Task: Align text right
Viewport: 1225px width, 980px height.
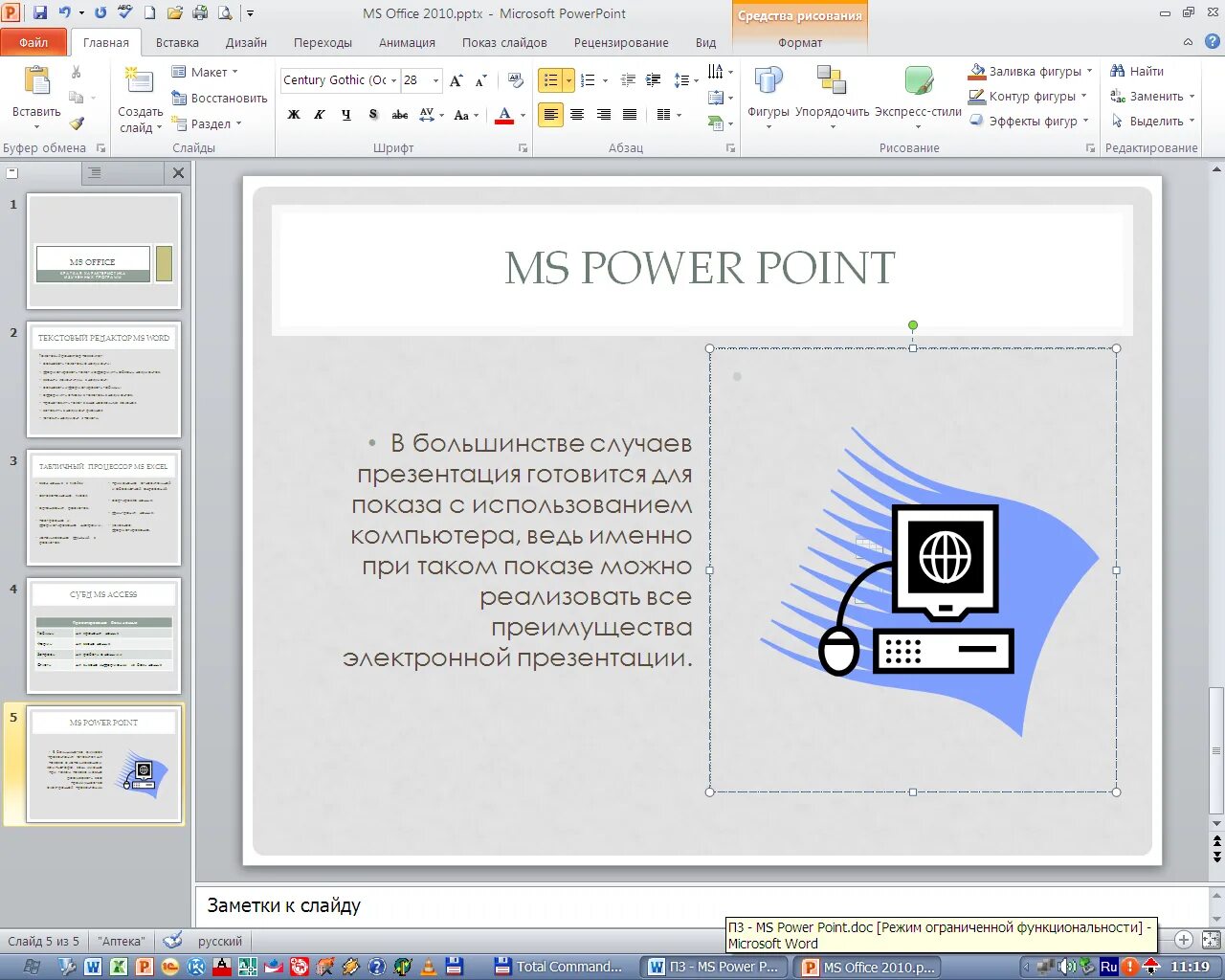Action: point(604,115)
